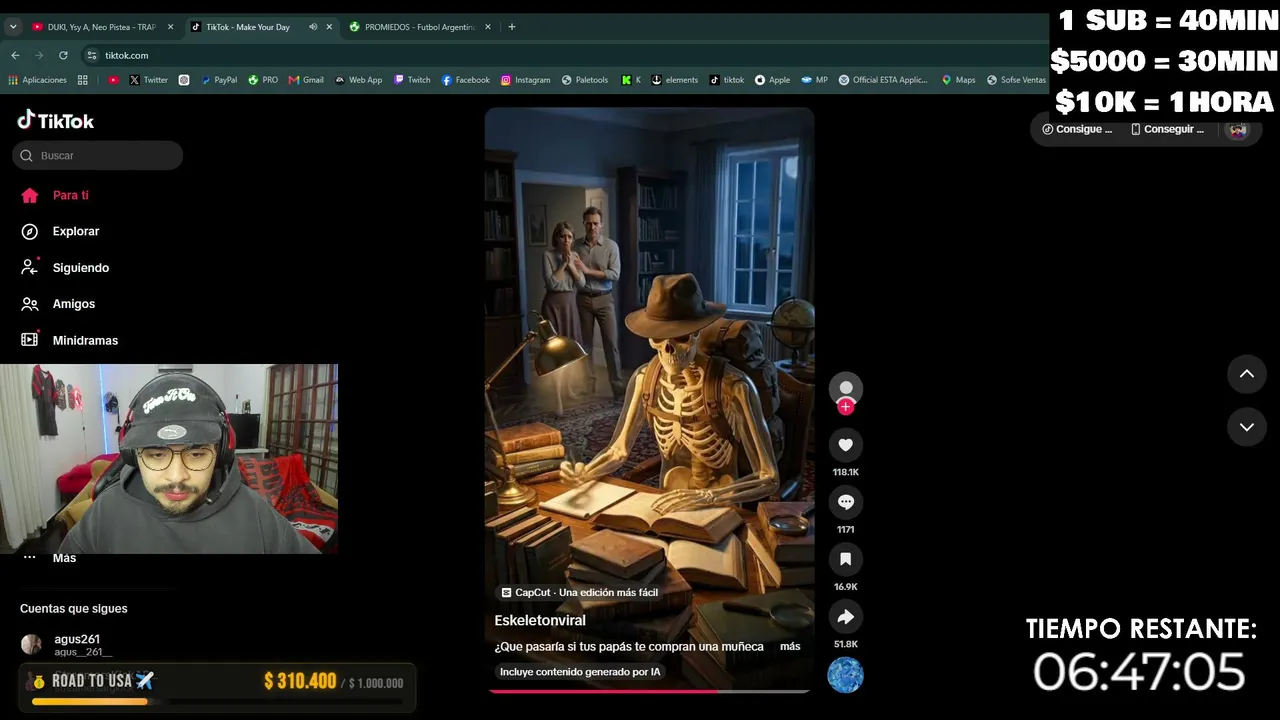1280x720 pixels.
Task: Open the Paletools bookmark
Action: click(585, 80)
